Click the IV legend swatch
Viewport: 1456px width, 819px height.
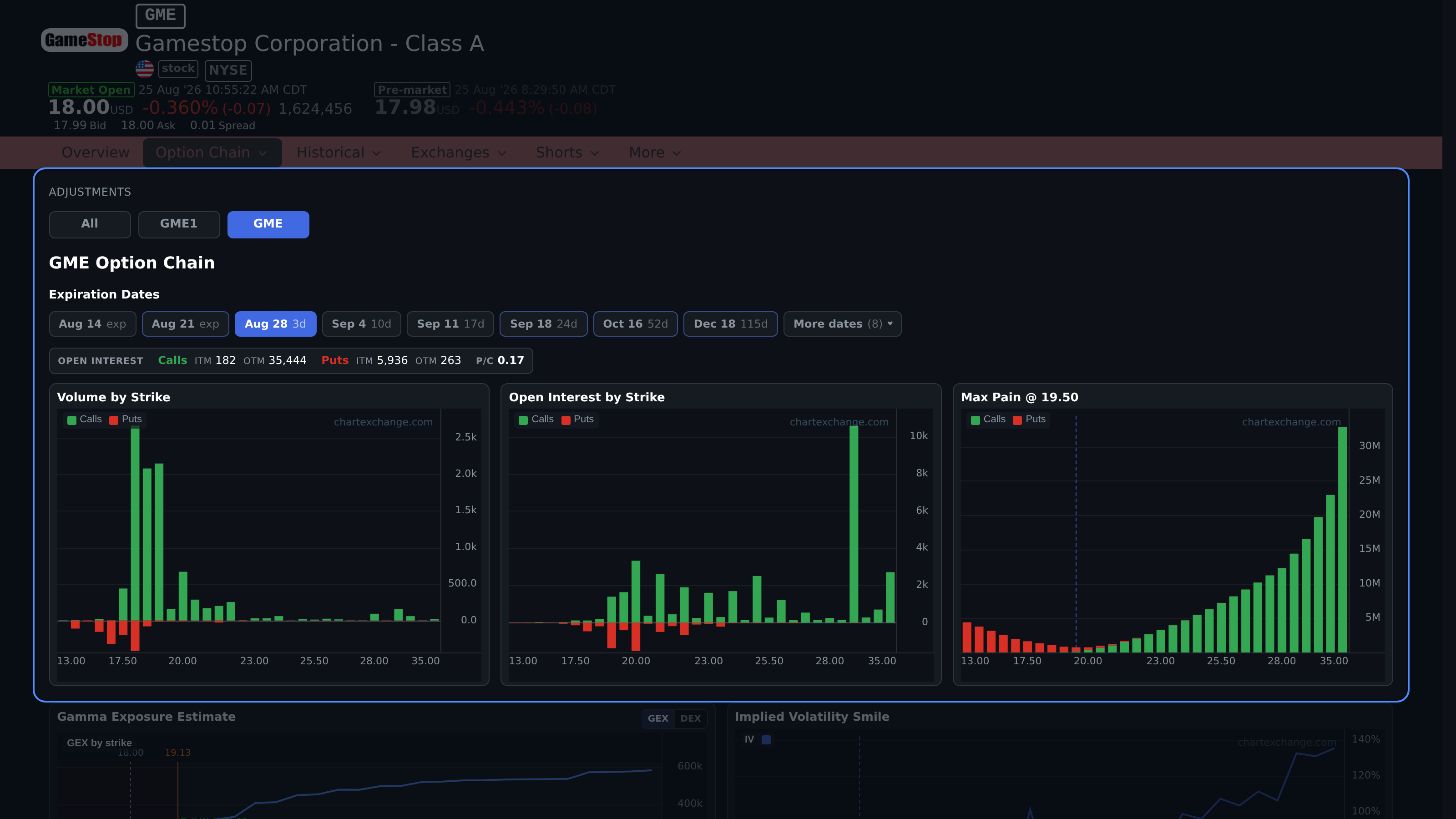pos(766,739)
